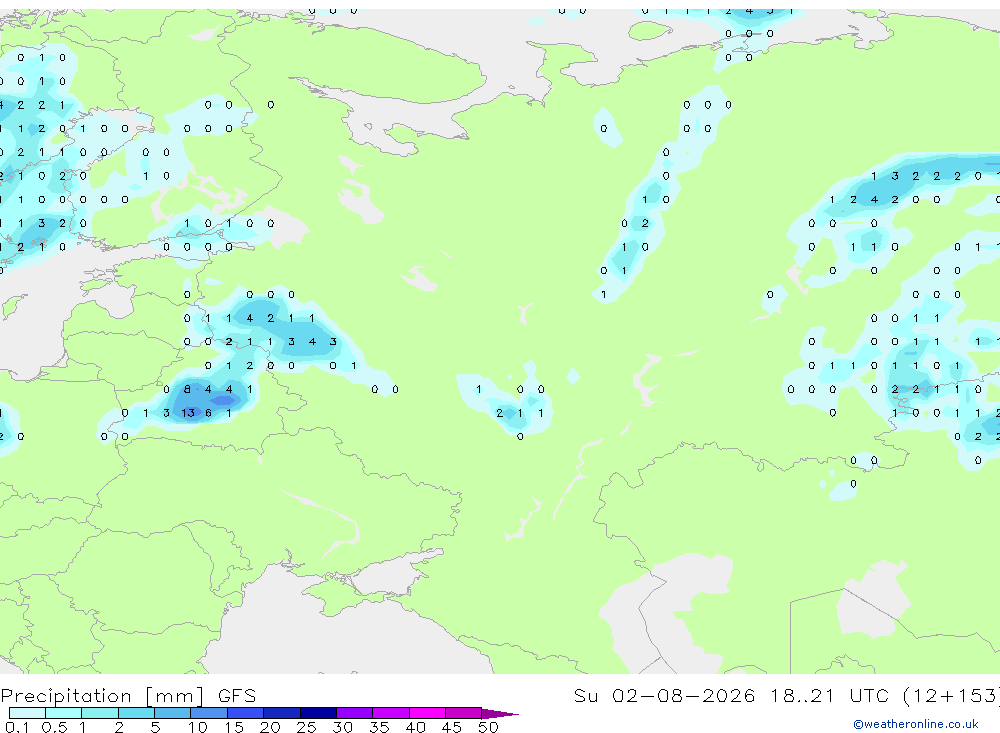Click the "13" precipitation value on the map

(188, 413)
